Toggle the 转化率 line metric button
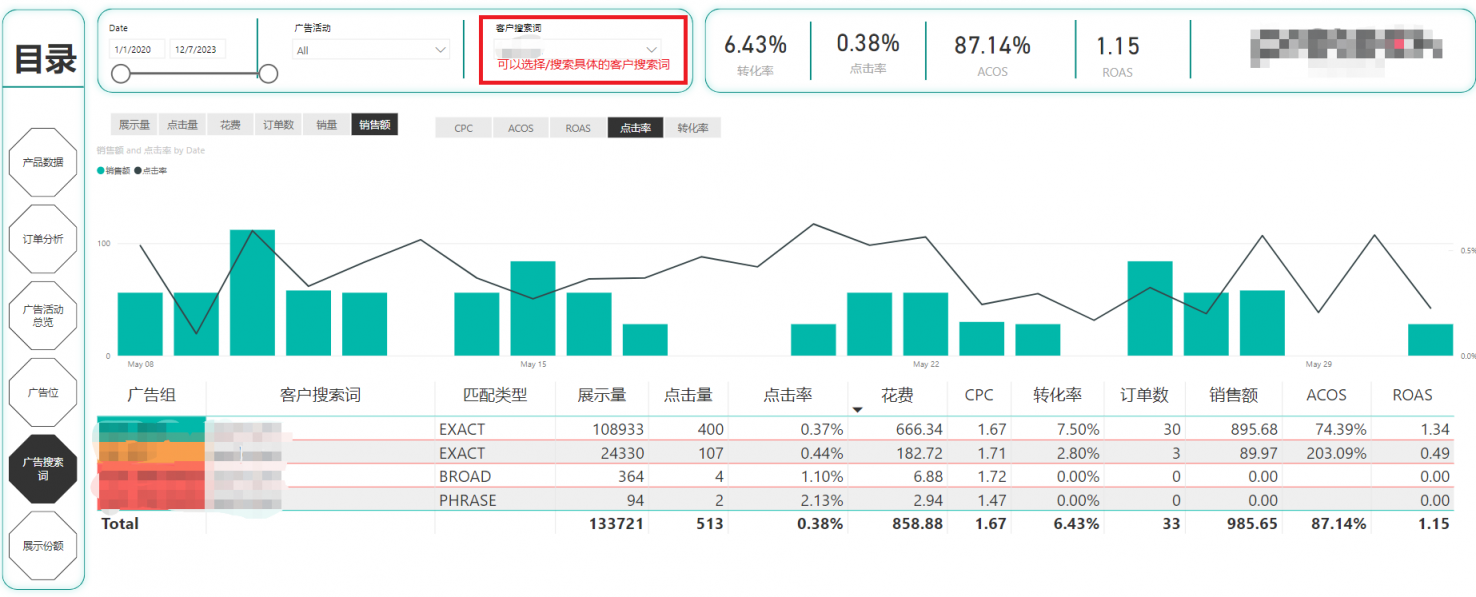The width and height of the screenshot is (1476, 597). pos(693,128)
